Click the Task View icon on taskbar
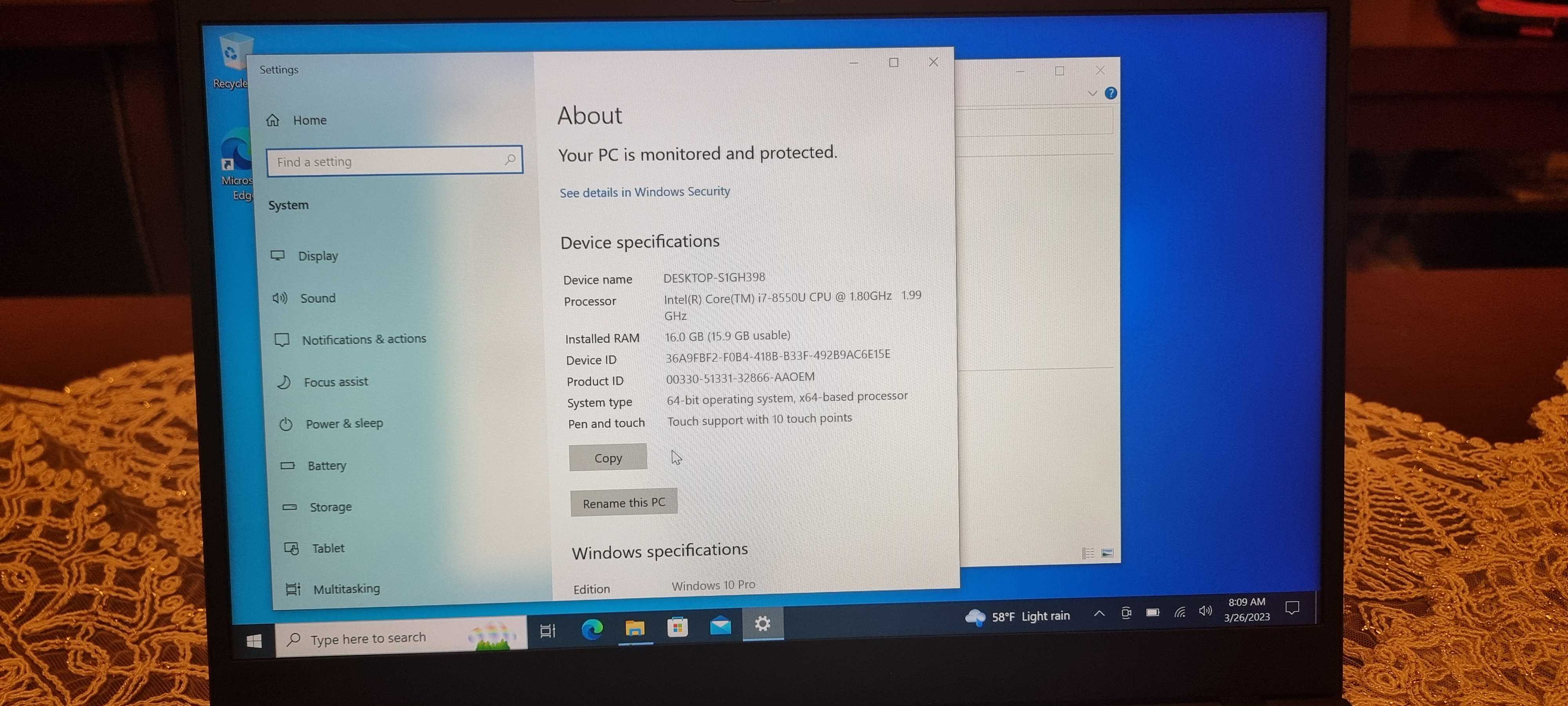The image size is (1568, 706). [548, 631]
